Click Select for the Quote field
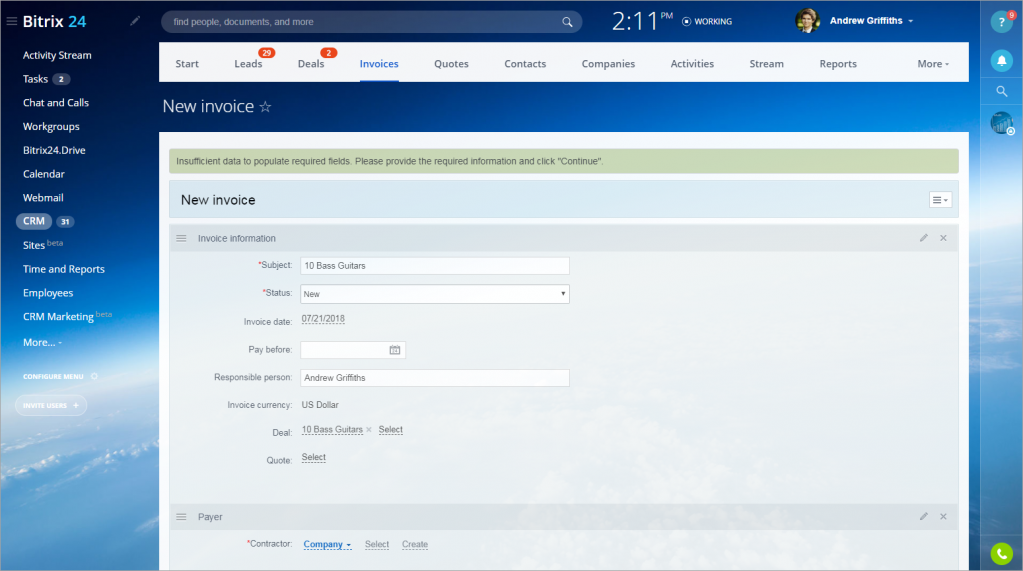Screen dimensions: 1023x571 click(x=313, y=457)
